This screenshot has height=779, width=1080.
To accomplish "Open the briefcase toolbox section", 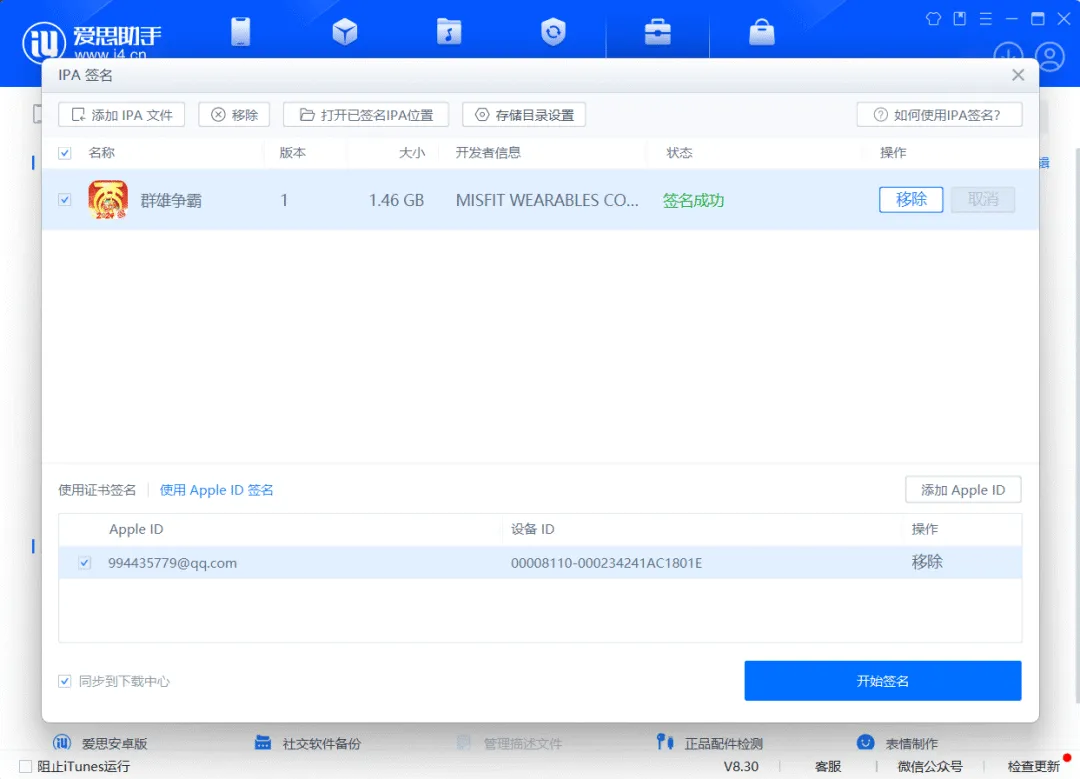I will [x=657, y=31].
